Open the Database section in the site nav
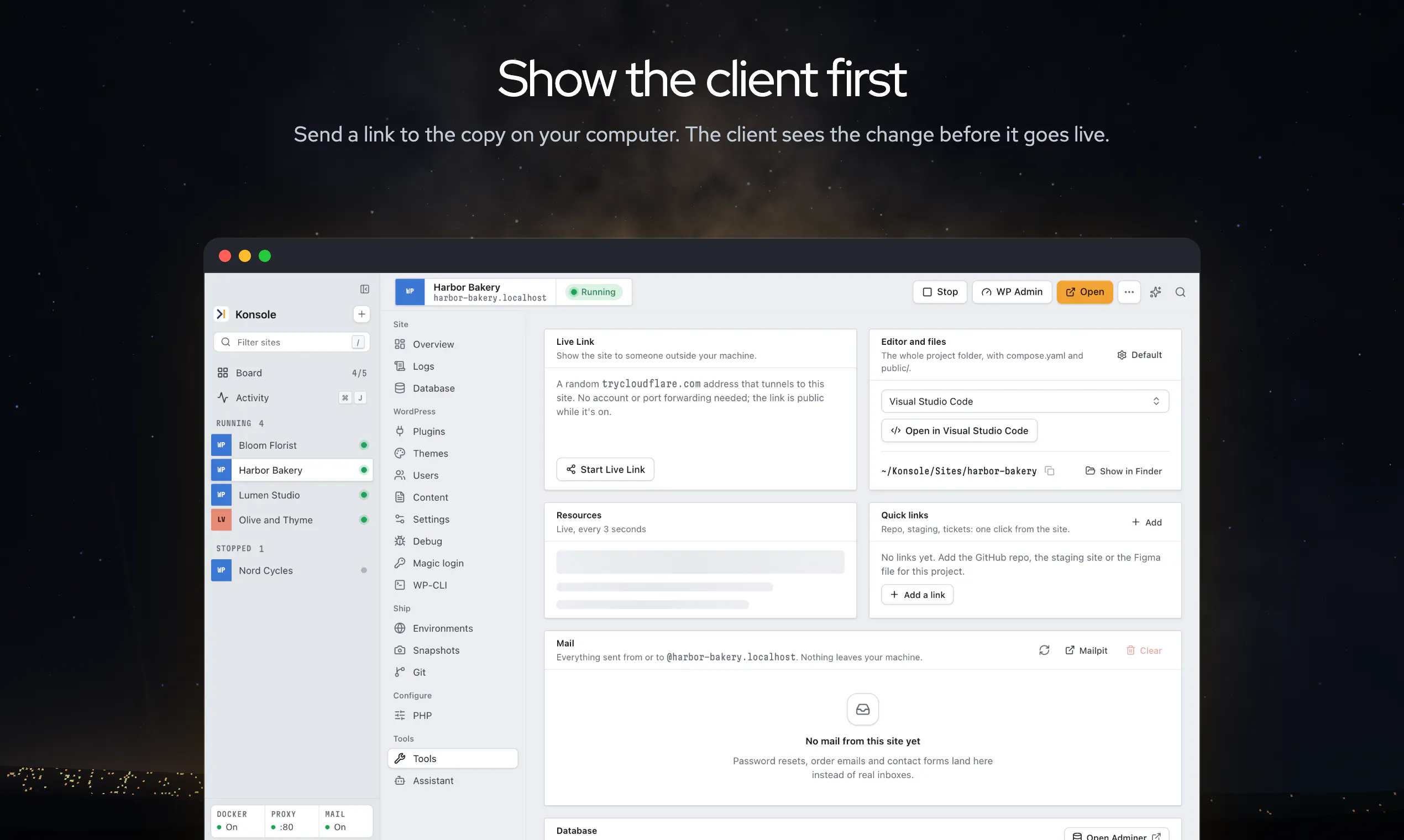This screenshot has height=840, width=1404. 452,389
